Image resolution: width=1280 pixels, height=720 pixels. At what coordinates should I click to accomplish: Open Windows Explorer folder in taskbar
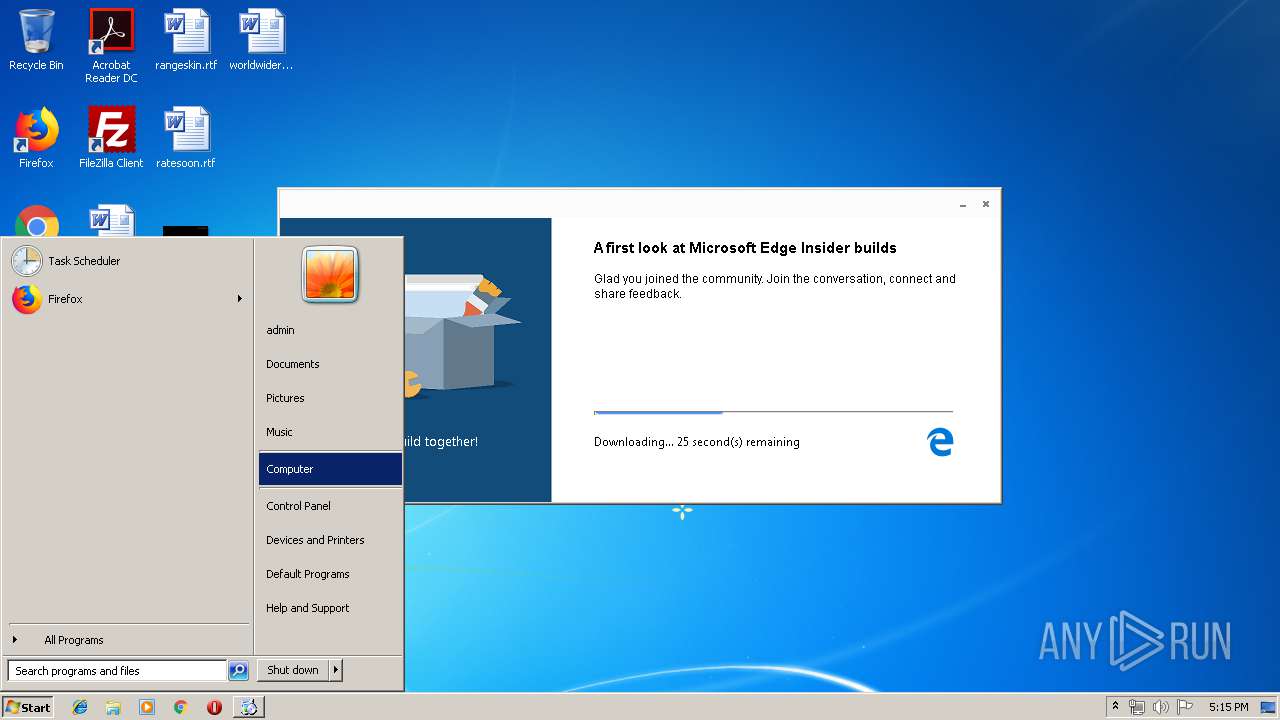click(x=113, y=707)
